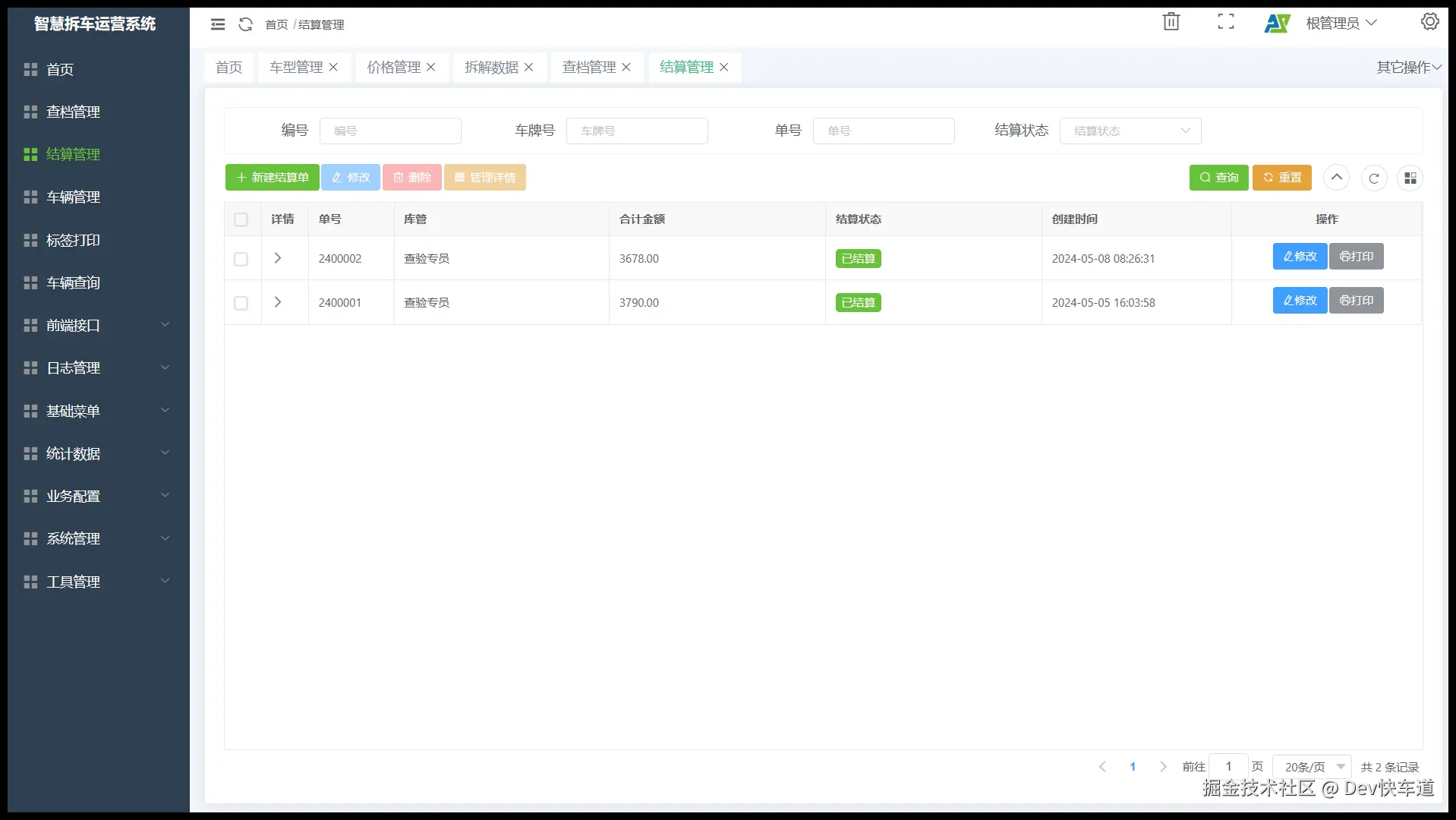Image resolution: width=1456 pixels, height=820 pixels.
Task: Focus the 编号 input field
Action: [390, 131]
